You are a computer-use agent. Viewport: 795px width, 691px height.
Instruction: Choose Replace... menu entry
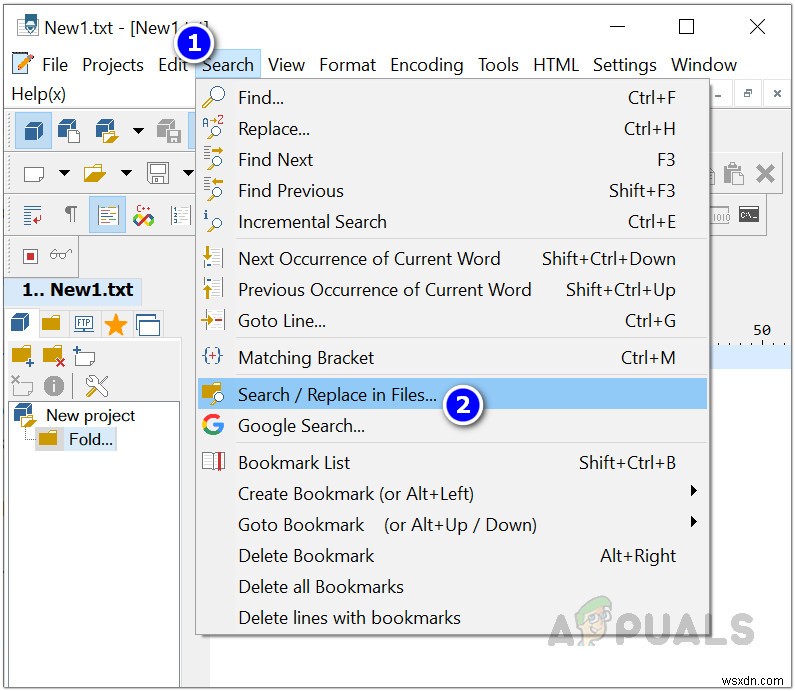tap(452, 129)
